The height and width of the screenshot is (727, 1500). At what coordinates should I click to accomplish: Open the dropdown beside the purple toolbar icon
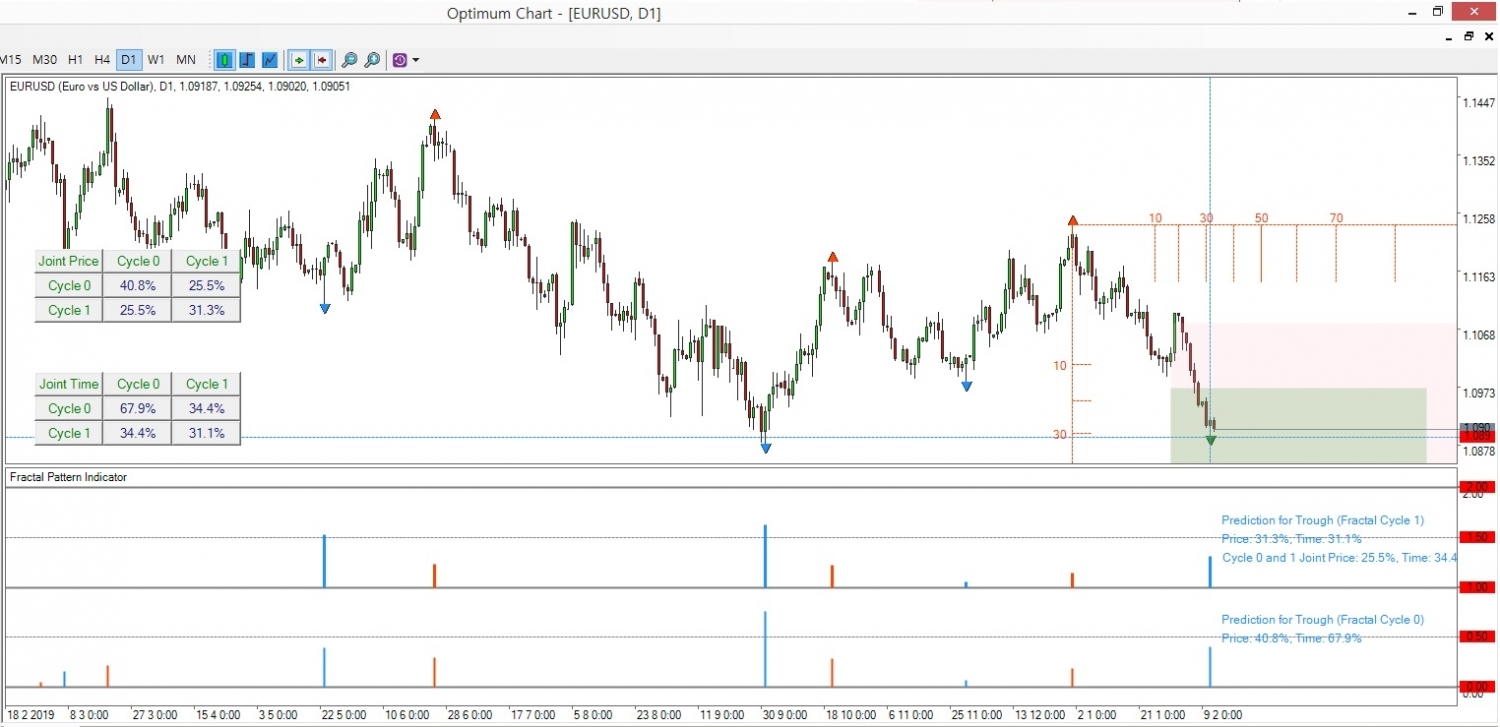414,60
